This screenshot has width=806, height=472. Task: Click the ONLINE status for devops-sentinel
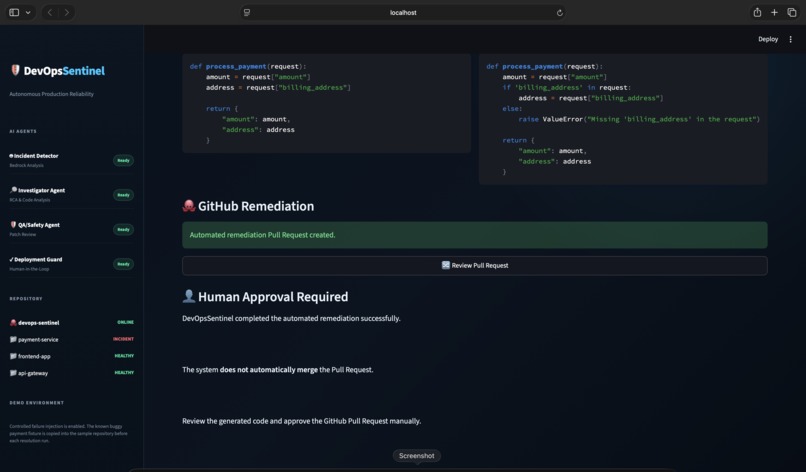pos(125,322)
